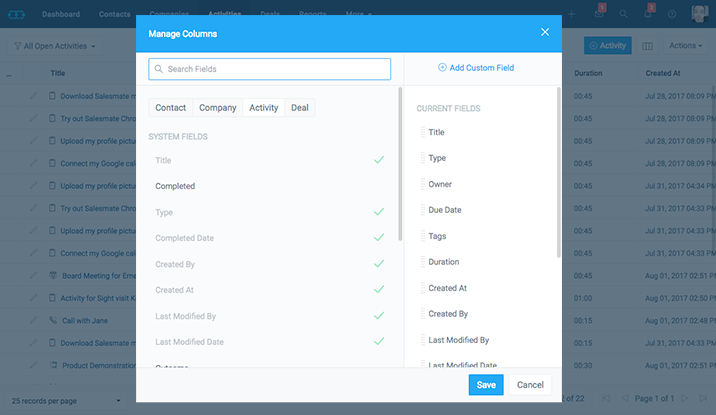Click phone icon in Call with Jane row
The width and height of the screenshot is (716, 415).
point(53,320)
